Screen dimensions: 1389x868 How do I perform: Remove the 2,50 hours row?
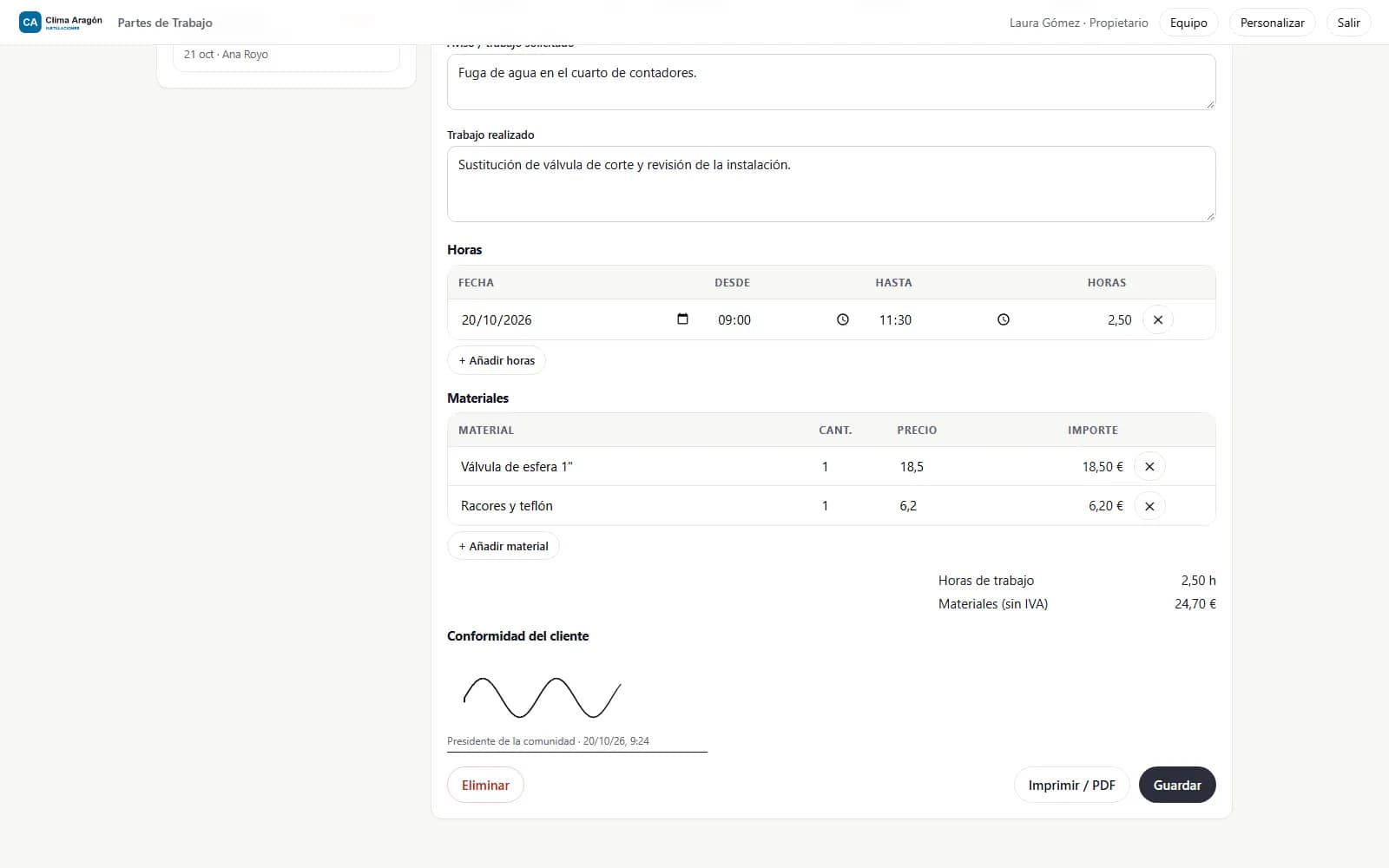click(x=1157, y=319)
